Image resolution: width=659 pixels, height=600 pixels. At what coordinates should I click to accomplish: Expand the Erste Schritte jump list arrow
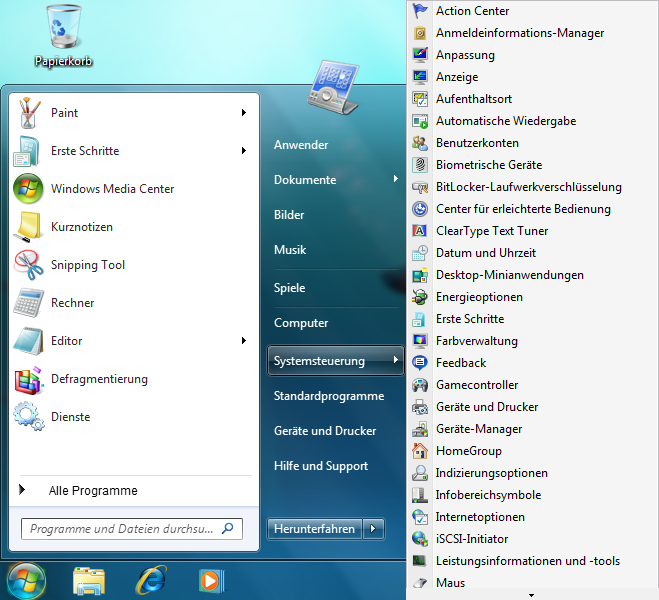(244, 150)
